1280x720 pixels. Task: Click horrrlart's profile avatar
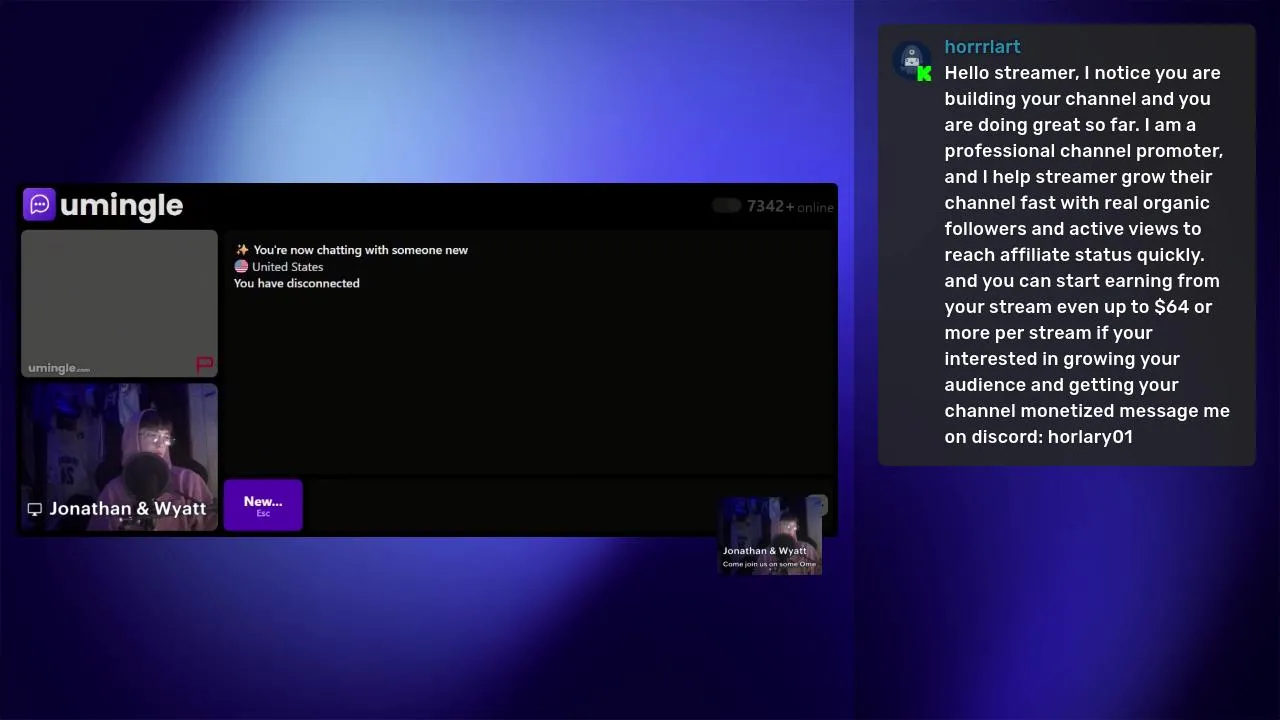click(911, 61)
